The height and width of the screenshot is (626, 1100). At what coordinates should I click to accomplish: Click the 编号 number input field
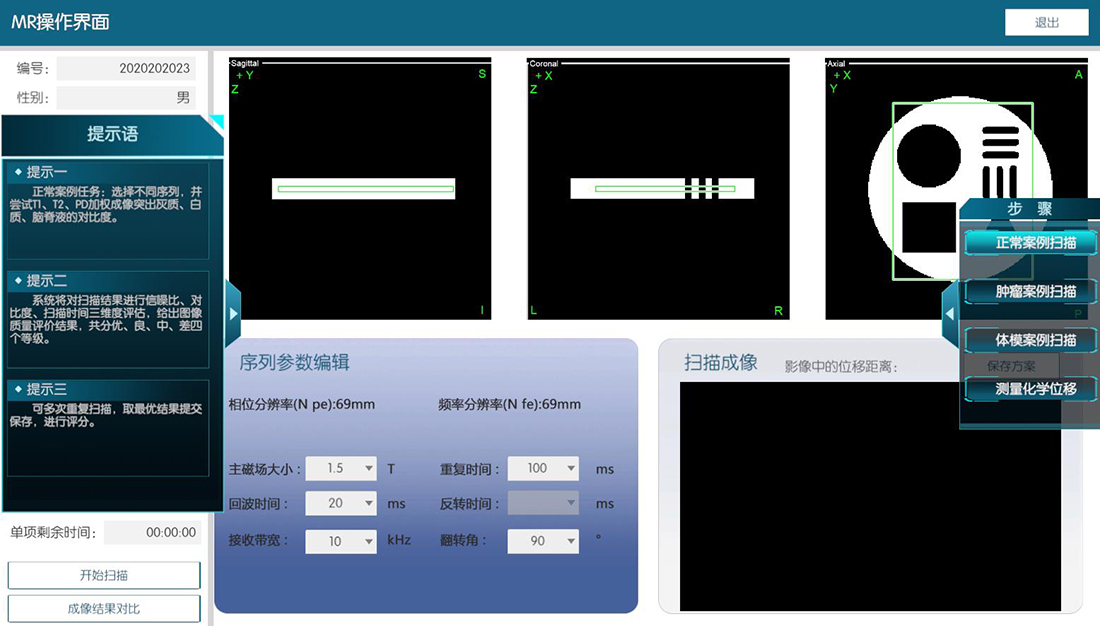pos(126,68)
